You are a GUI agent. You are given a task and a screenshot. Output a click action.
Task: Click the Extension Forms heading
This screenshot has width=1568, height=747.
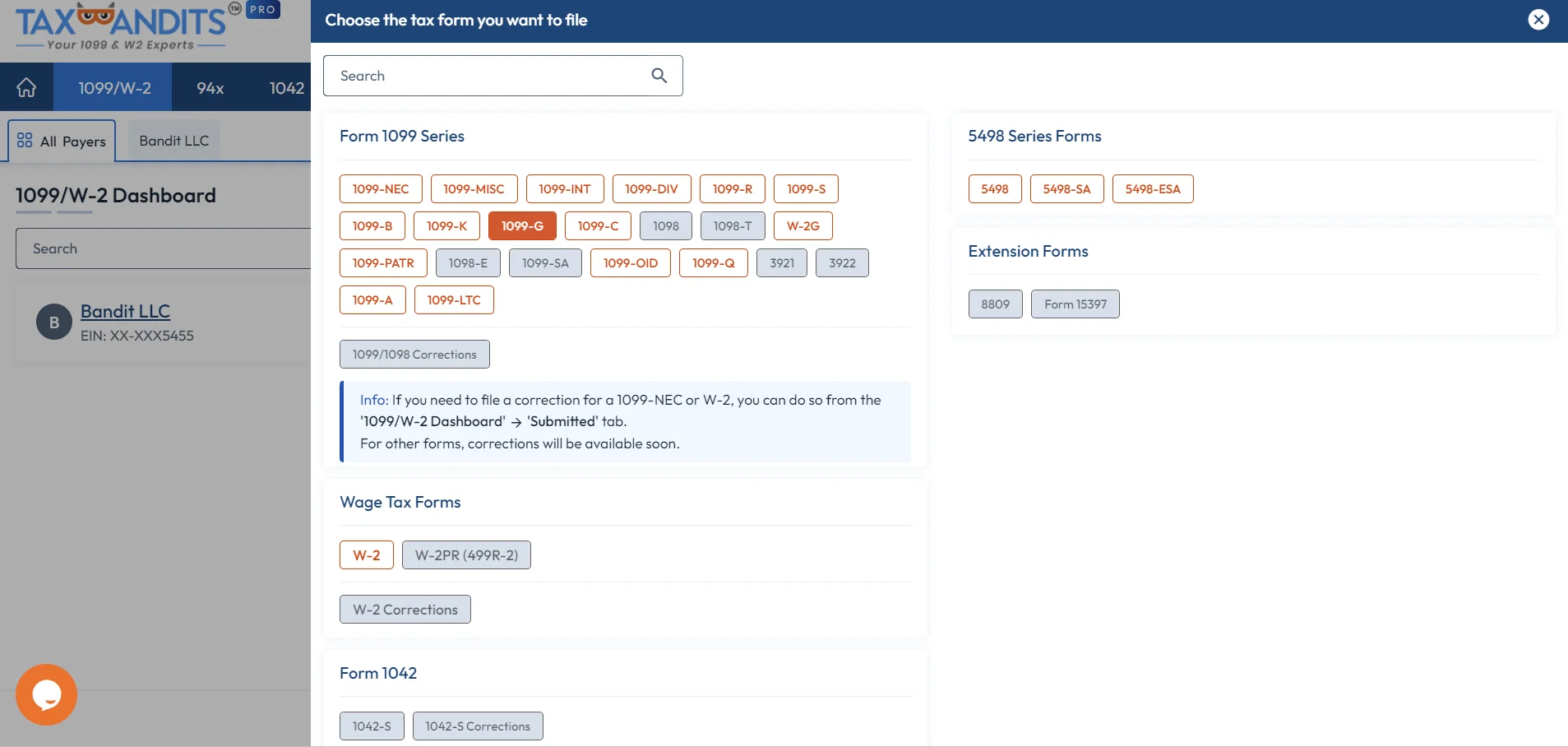click(x=1028, y=251)
